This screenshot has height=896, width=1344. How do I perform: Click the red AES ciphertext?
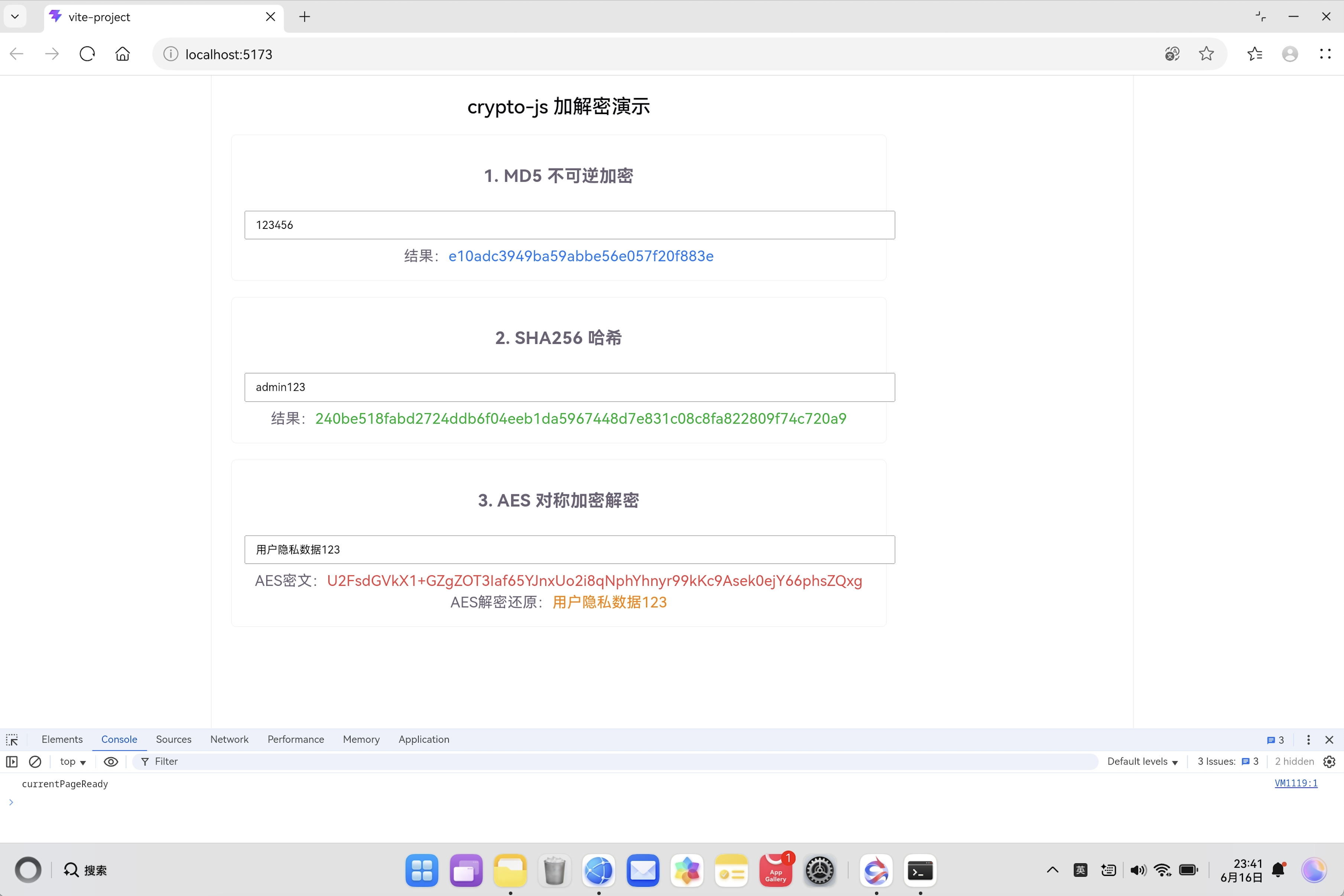594,581
